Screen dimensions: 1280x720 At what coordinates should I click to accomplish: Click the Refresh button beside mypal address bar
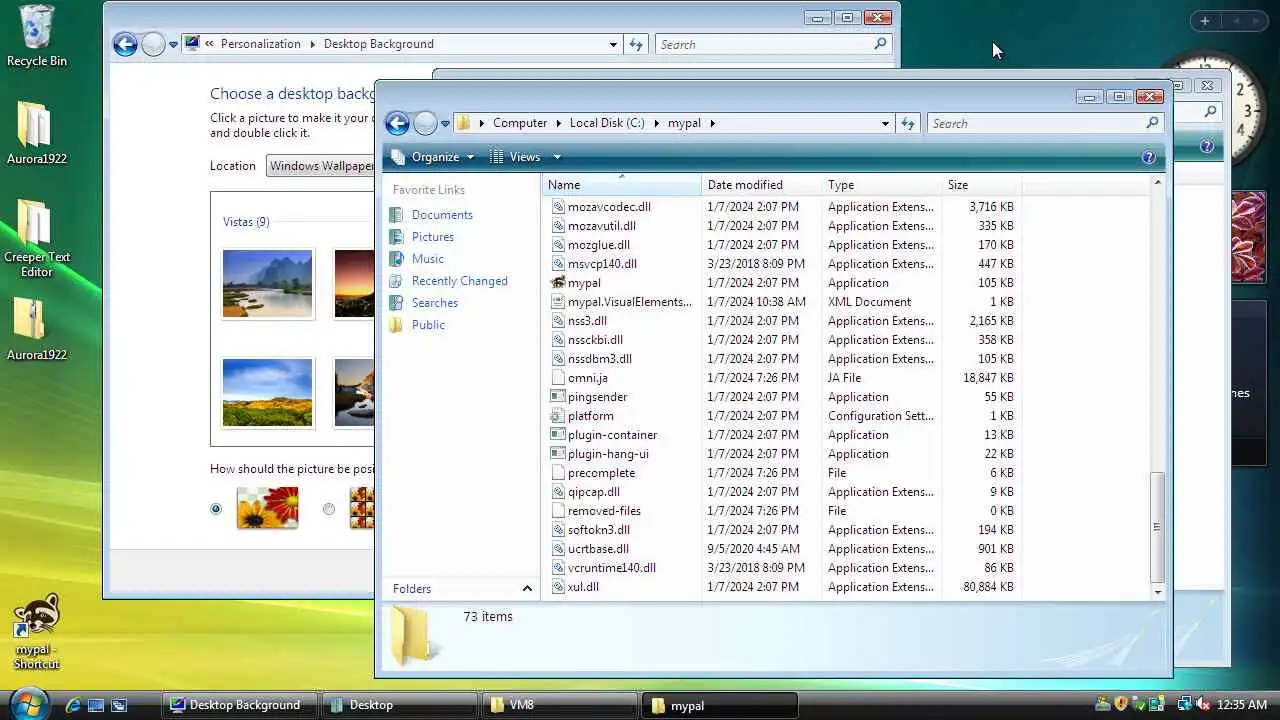point(908,123)
